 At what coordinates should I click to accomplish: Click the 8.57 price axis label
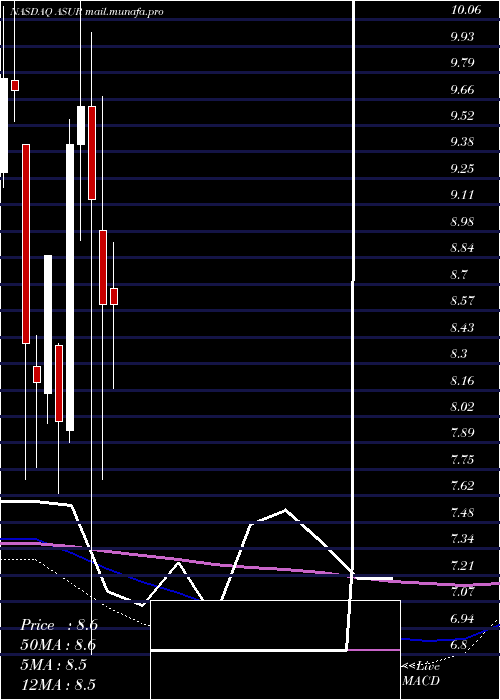(462, 300)
